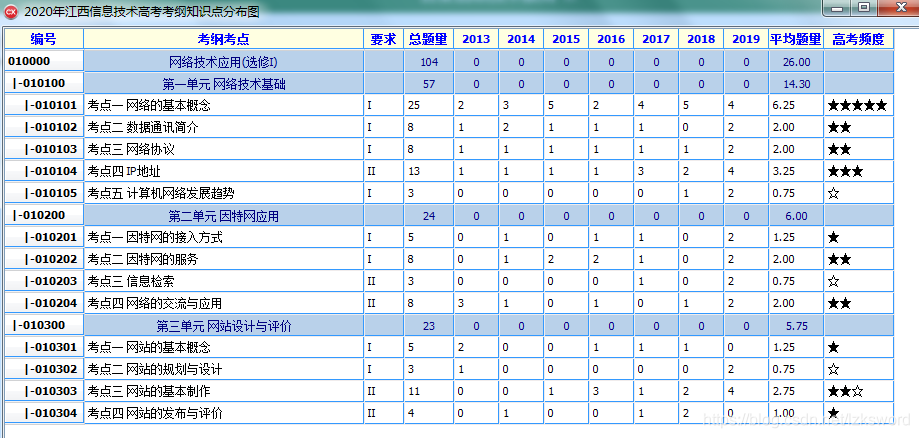This screenshot has height=438, width=919.
Task: Click the 总题量 column header
Action: tap(428, 39)
